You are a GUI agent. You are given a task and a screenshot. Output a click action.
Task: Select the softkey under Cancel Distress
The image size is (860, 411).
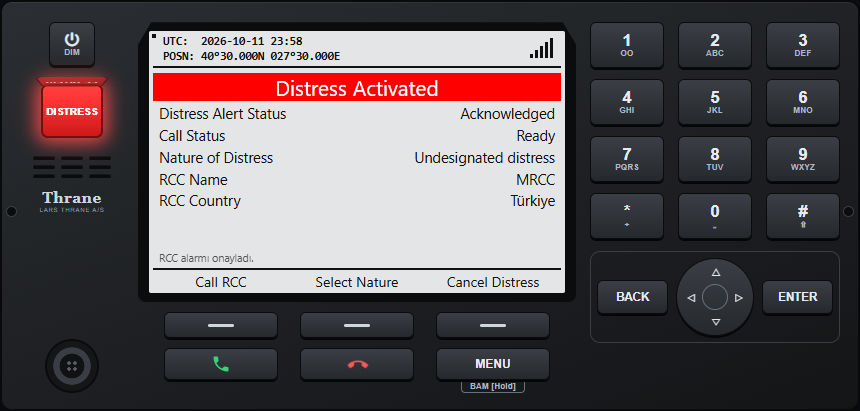click(x=493, y=325)
